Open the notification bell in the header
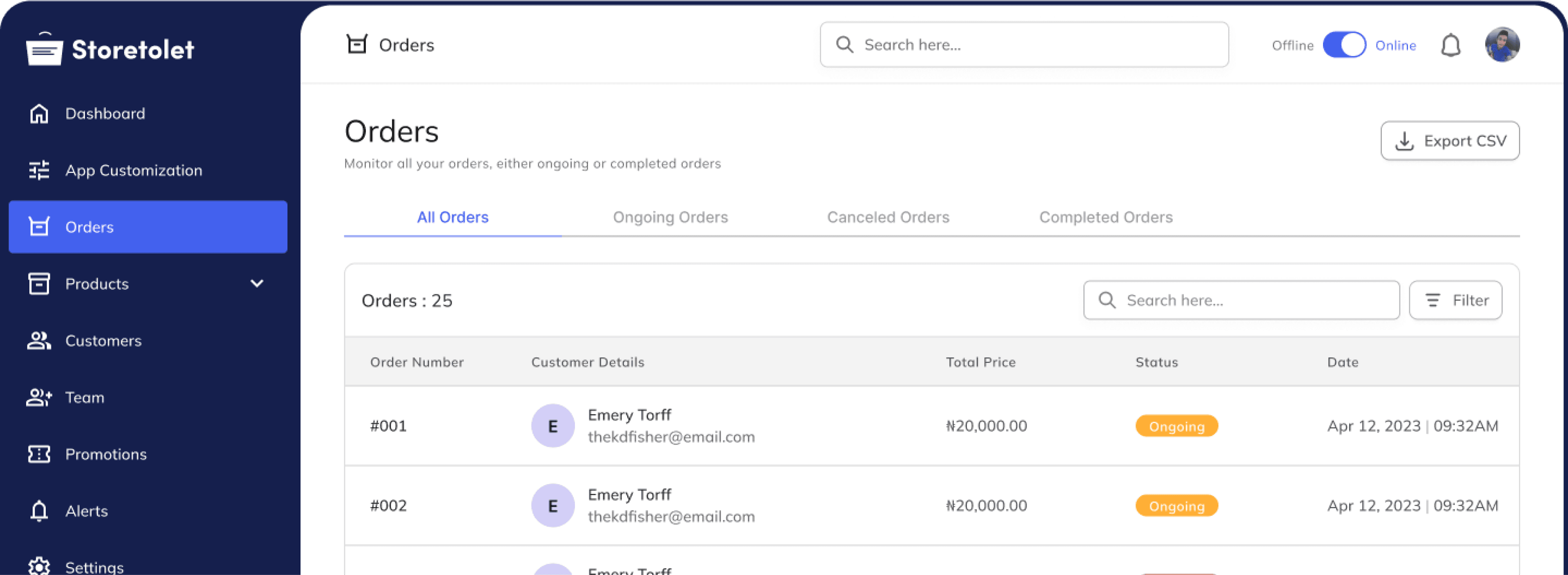This screenshot has width=1568, height=575. point(1451,44)
